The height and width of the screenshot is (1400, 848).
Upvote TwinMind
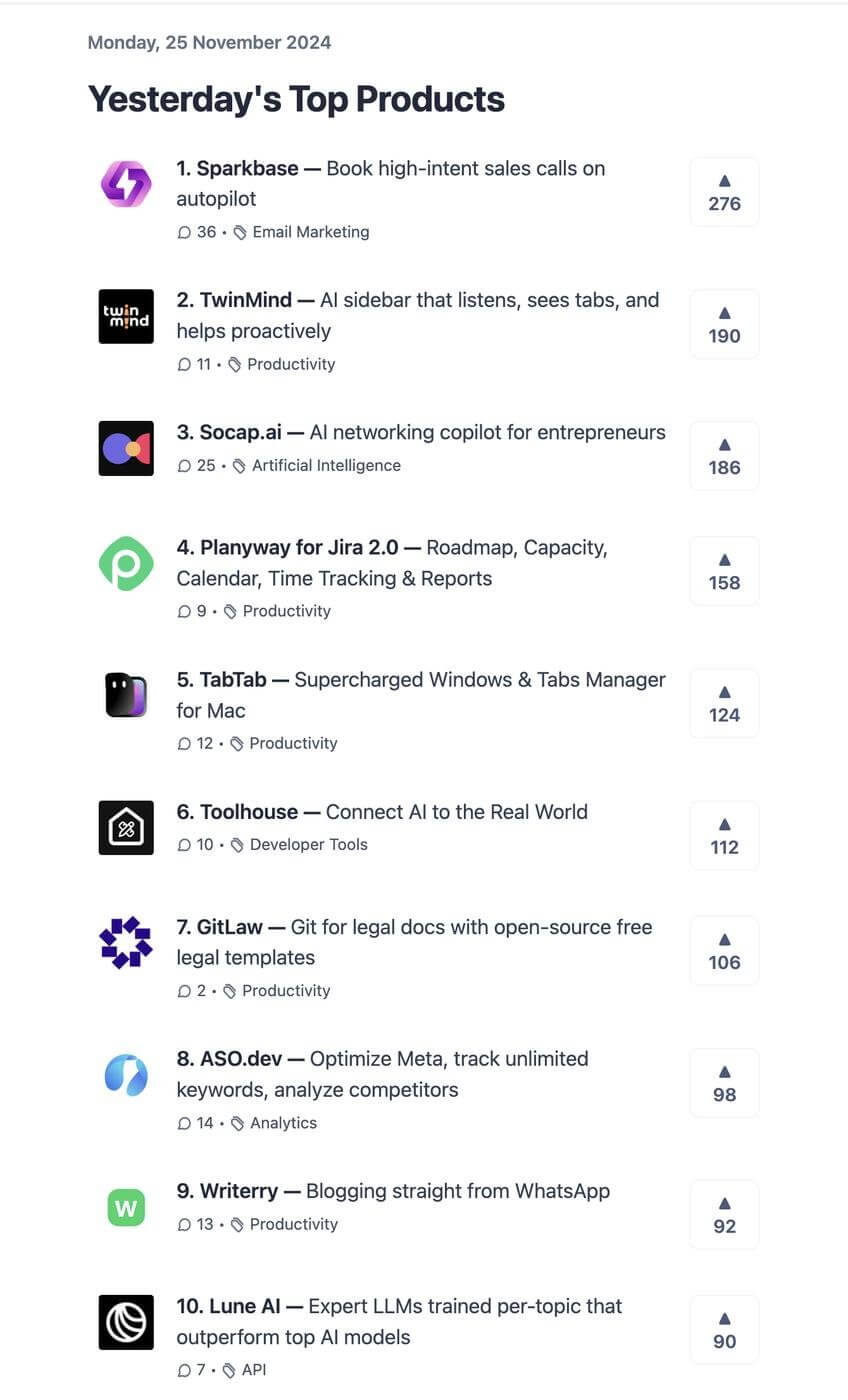(723, 323)
